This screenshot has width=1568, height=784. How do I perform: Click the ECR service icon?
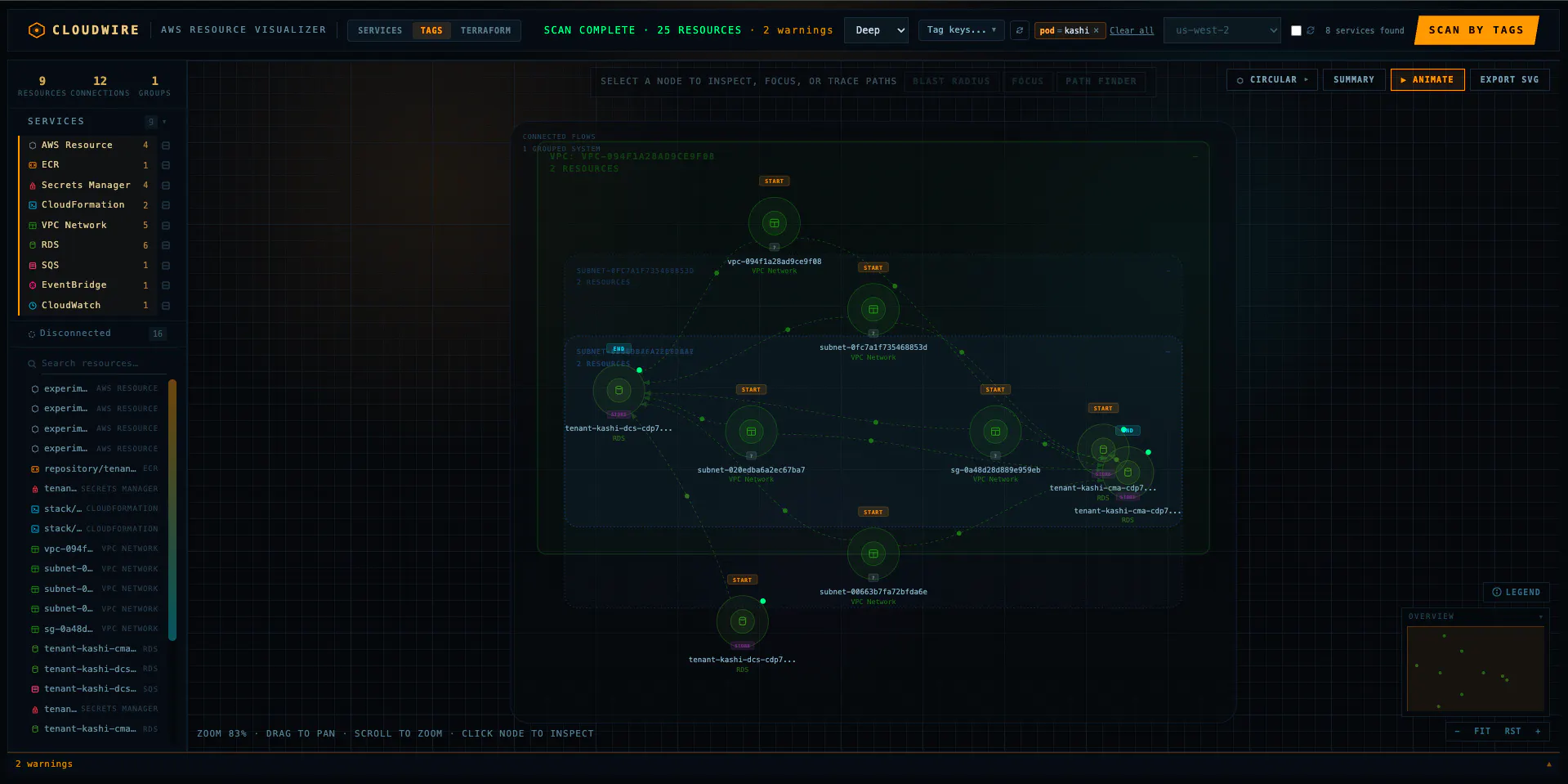pyautogui.click(x=33, y=165)
